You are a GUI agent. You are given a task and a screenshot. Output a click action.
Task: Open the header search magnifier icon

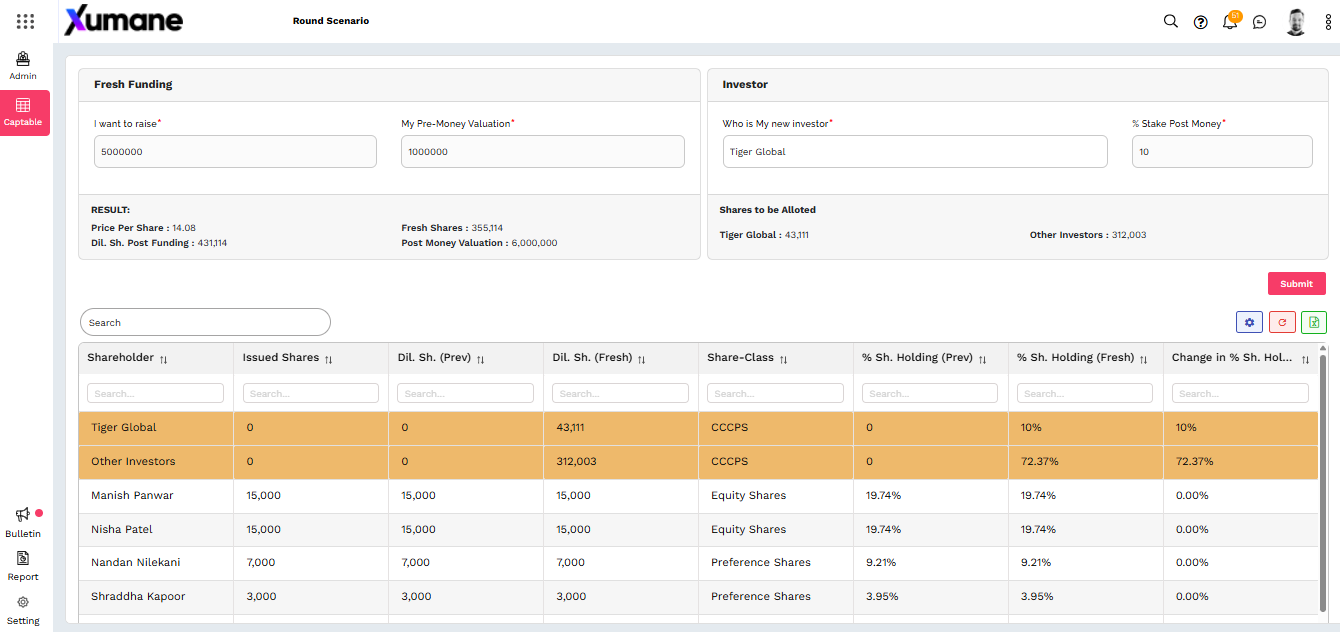click(x=1171, y=21)
